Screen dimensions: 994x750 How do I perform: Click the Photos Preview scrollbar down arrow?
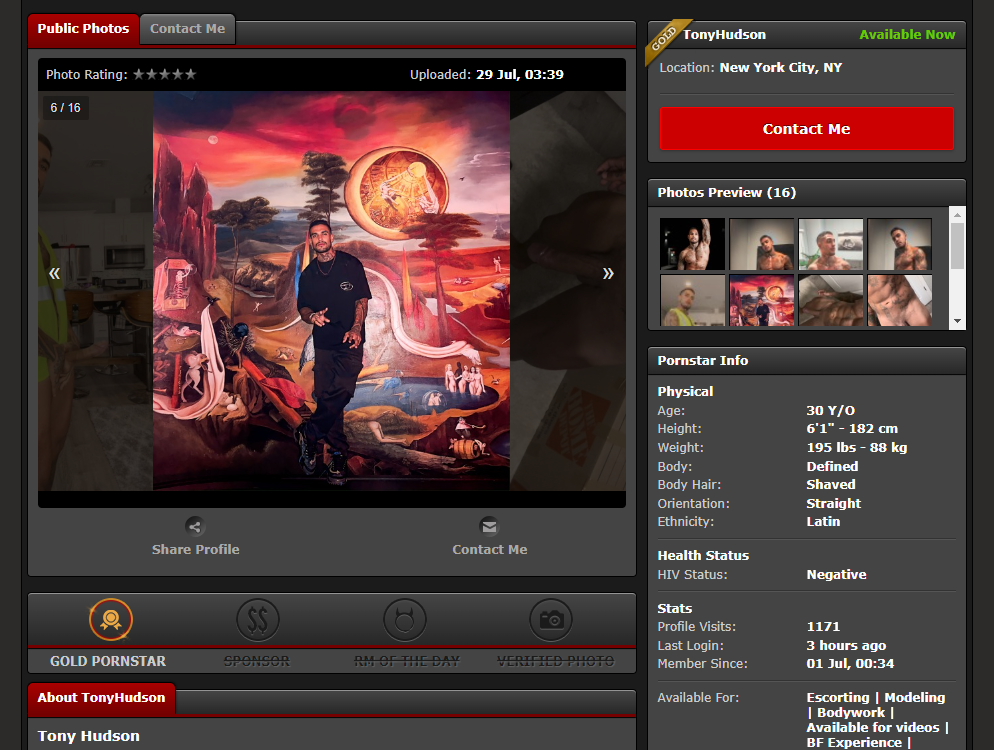(957, 321)
